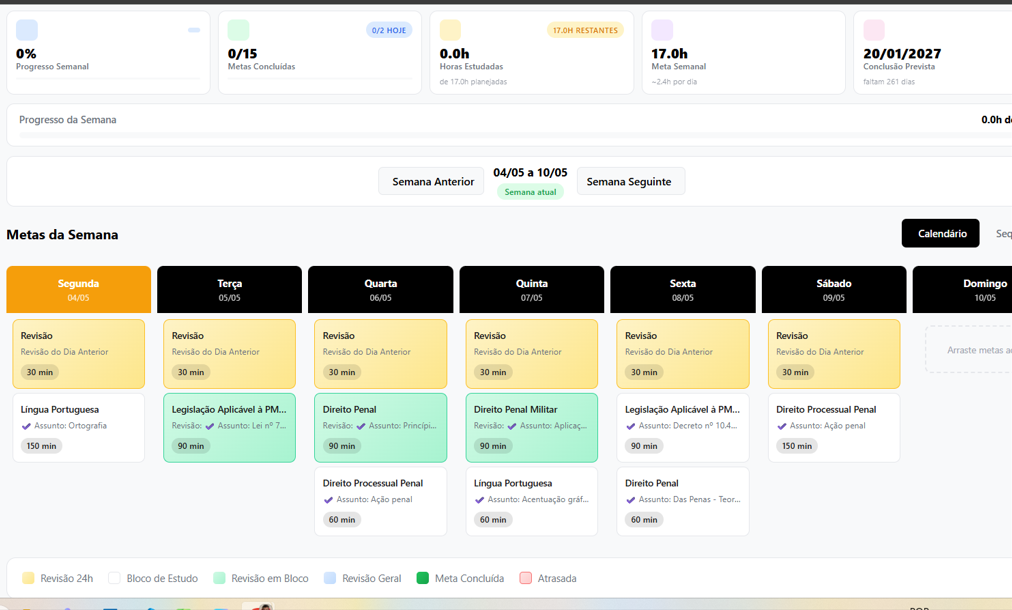Click the 04/05 a 10/05 week range
Viewport: 1012px width, 610px height.
530,172
